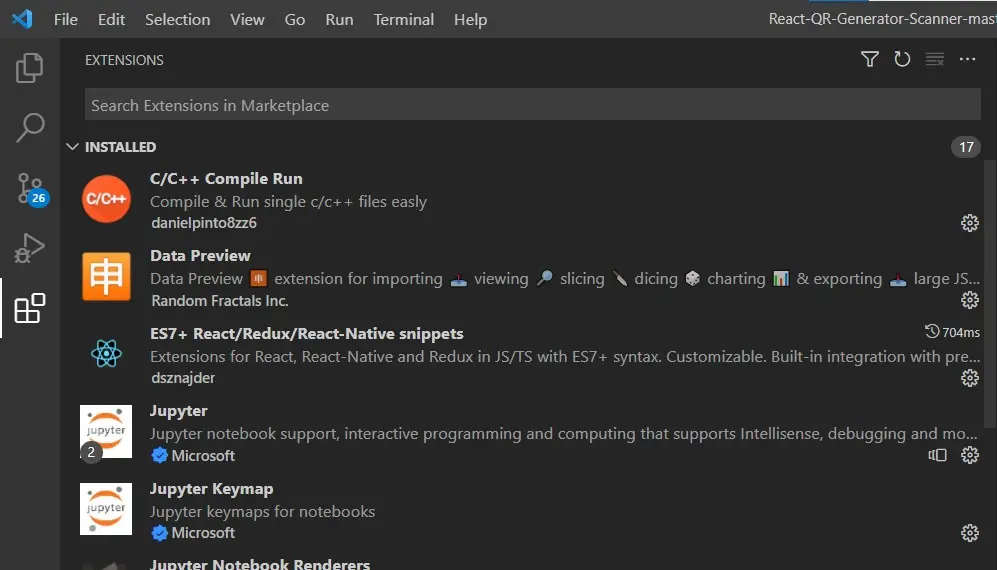The width and height of the screenshot is (997, 570).
Task: Click the window title React-QR-Generator-Scanner
Action: point(883,19)
